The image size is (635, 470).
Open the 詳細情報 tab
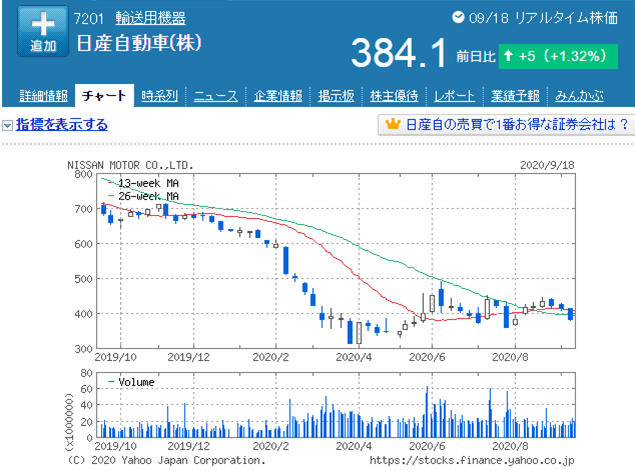click(44, 96)
